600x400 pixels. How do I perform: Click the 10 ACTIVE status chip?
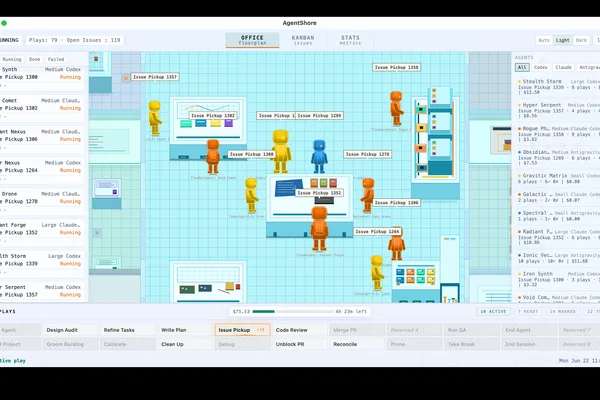tap(493, 312)
